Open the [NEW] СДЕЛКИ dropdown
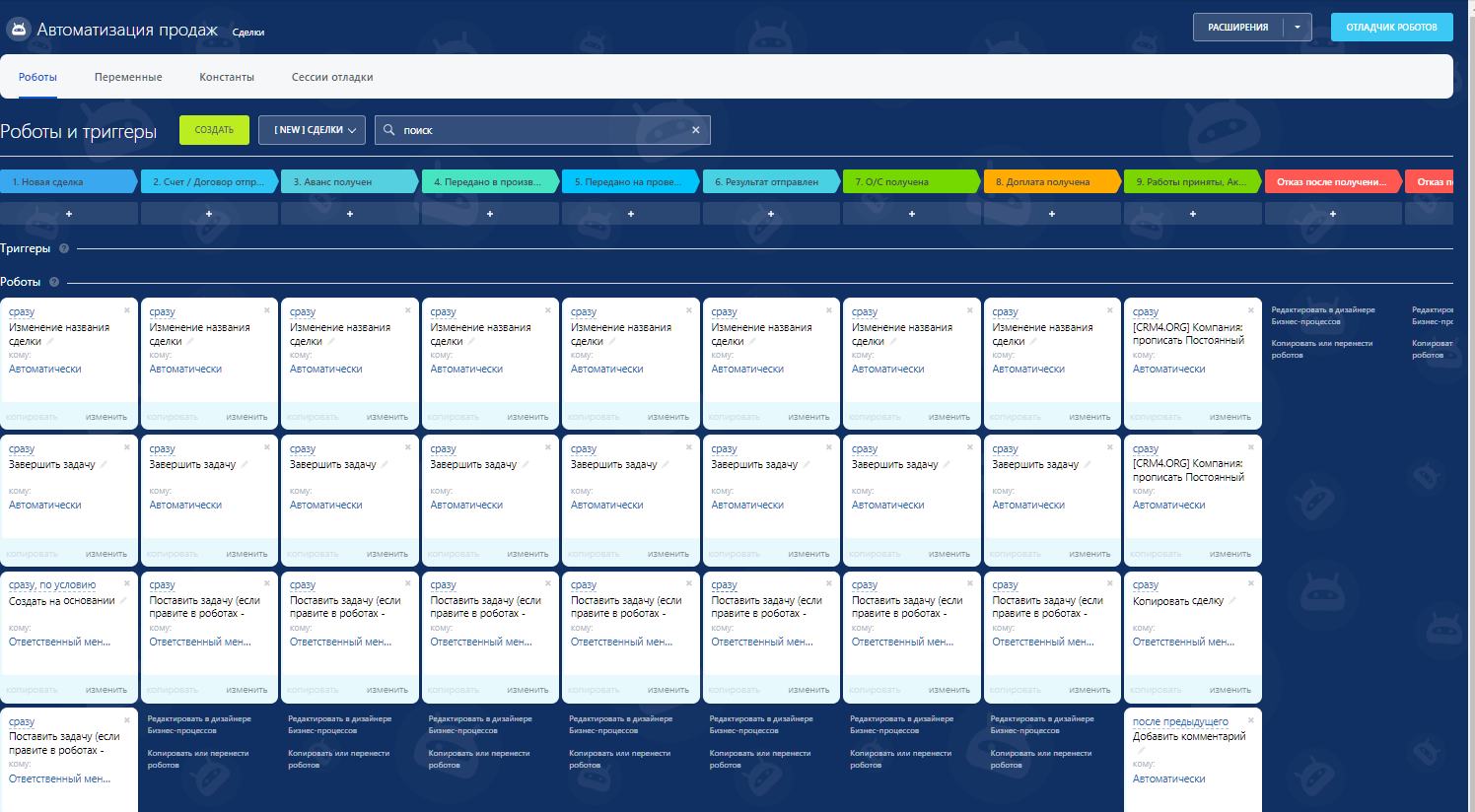Screen dimensions: 1475x812 pos(312,130)
